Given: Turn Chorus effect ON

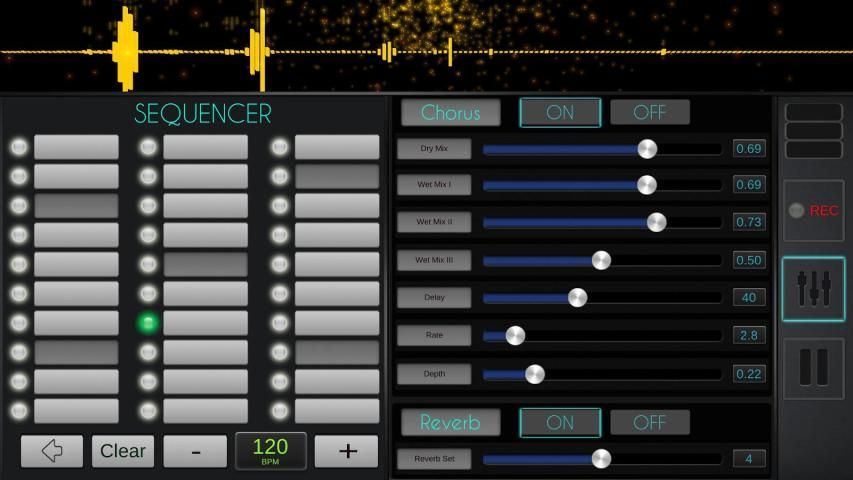Looking at the screenshot, I should point(560,113).
